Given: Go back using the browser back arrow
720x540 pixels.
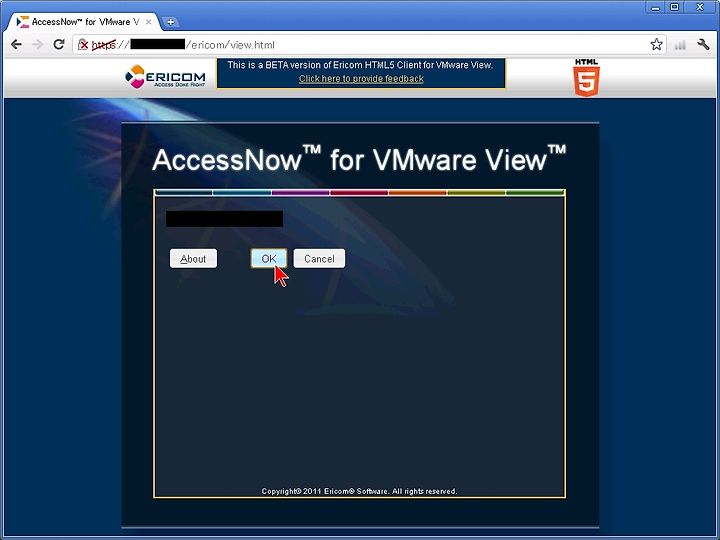Looking at the screenshot, I should coord(16,45).
